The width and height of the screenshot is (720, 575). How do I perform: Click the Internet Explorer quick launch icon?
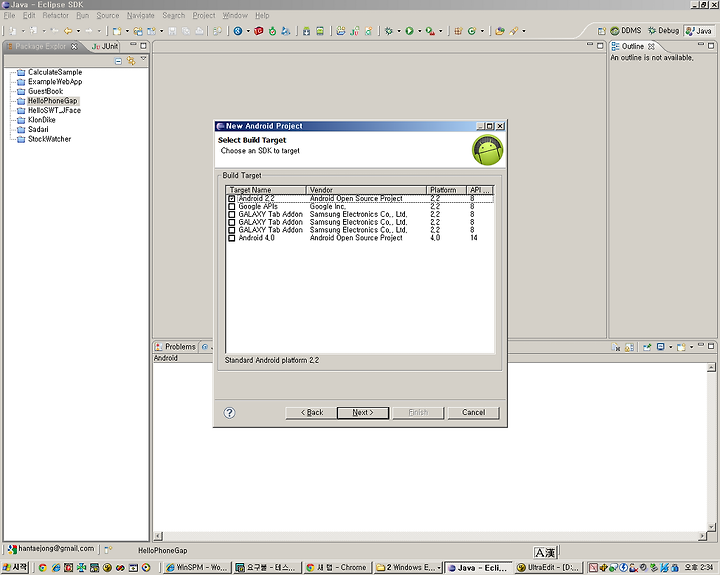(56, 568)
